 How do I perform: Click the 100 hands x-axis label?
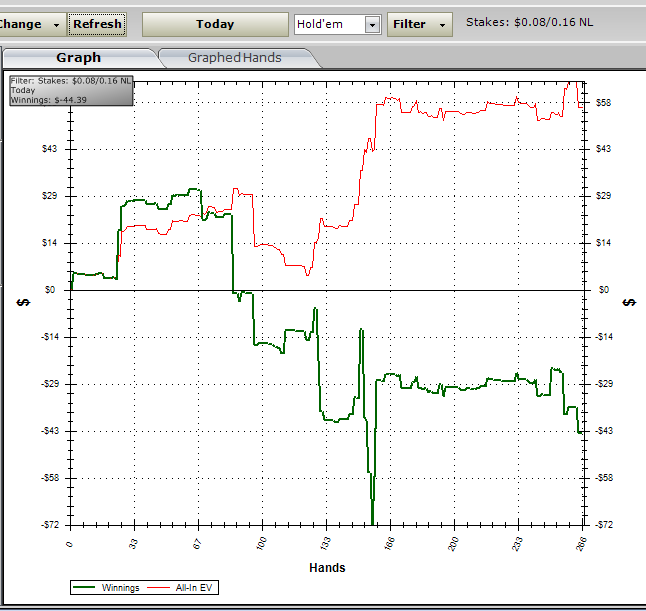coord(261,543)
